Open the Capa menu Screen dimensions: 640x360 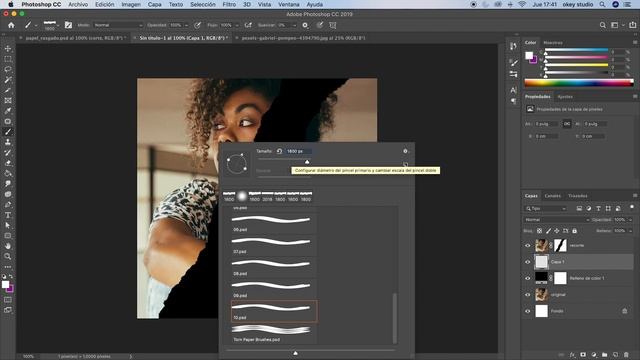[154, 4]
